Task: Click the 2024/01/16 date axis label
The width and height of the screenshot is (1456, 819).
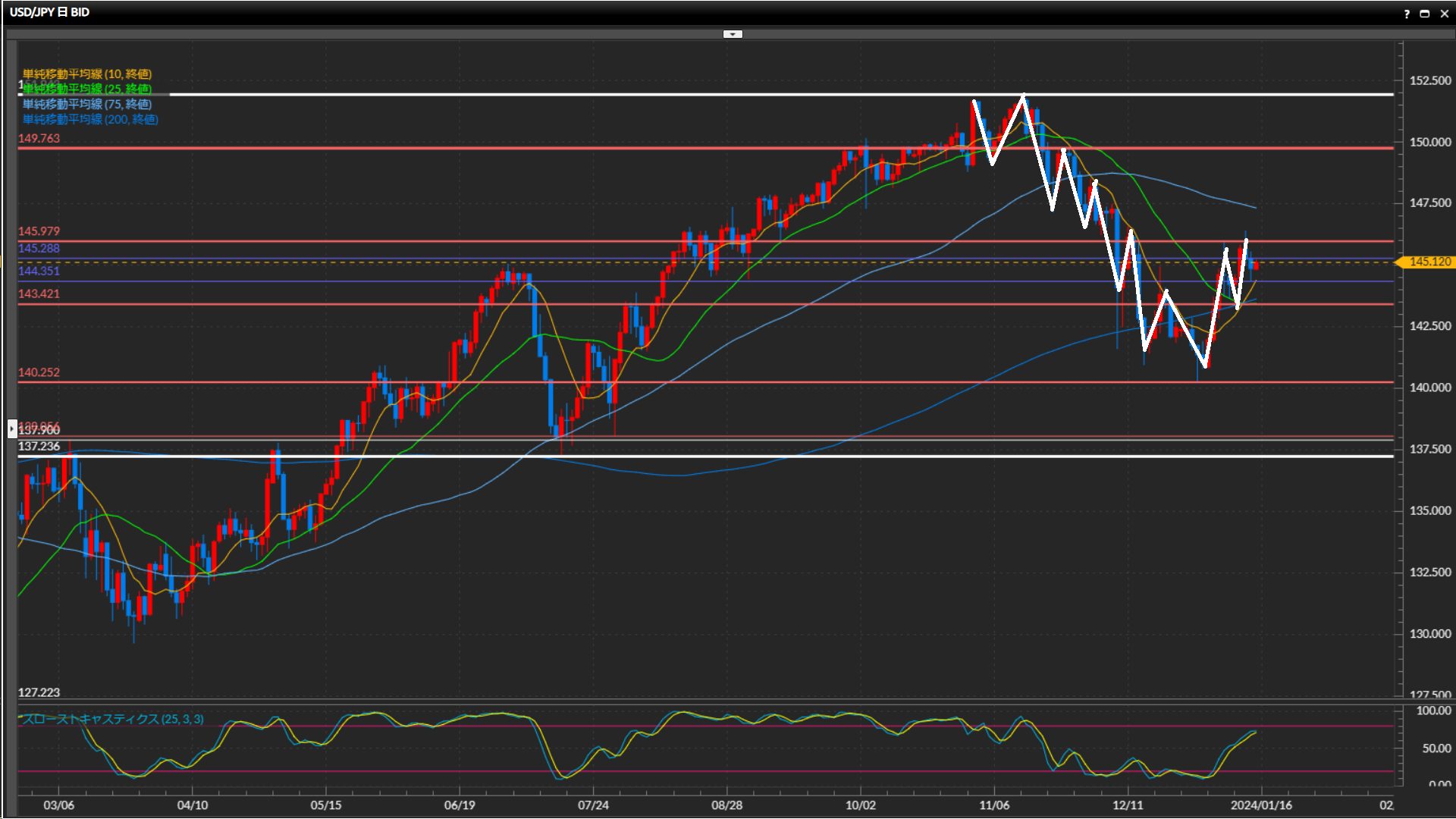Action: point(1261,805)
